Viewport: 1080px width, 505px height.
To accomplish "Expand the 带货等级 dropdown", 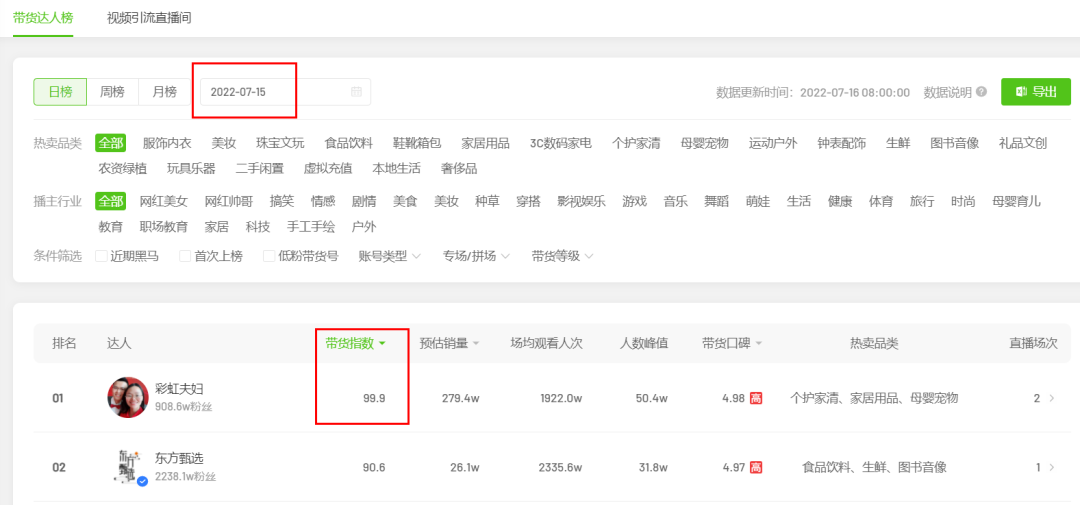I will pos(562,256).
